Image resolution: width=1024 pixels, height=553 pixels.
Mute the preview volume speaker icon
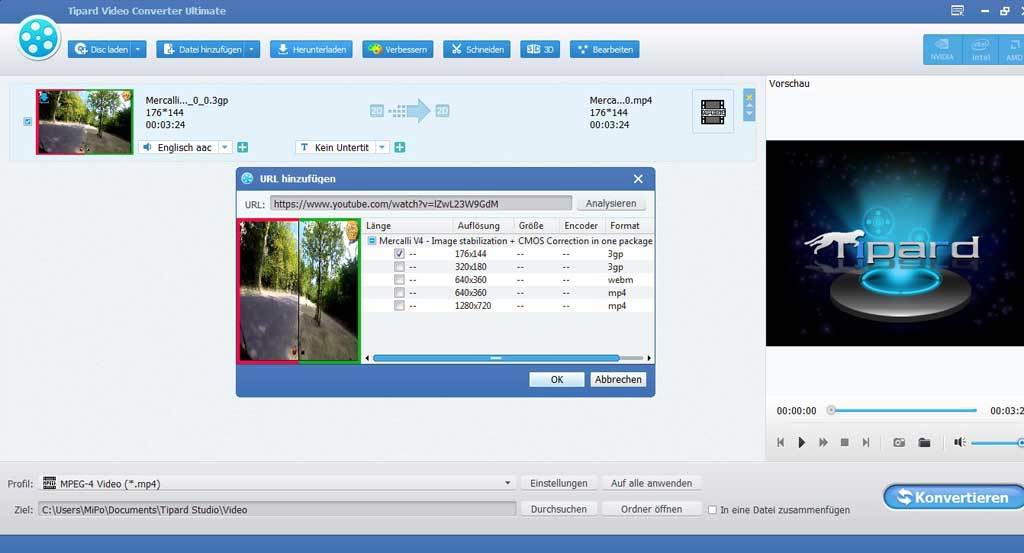pos(959,443)
